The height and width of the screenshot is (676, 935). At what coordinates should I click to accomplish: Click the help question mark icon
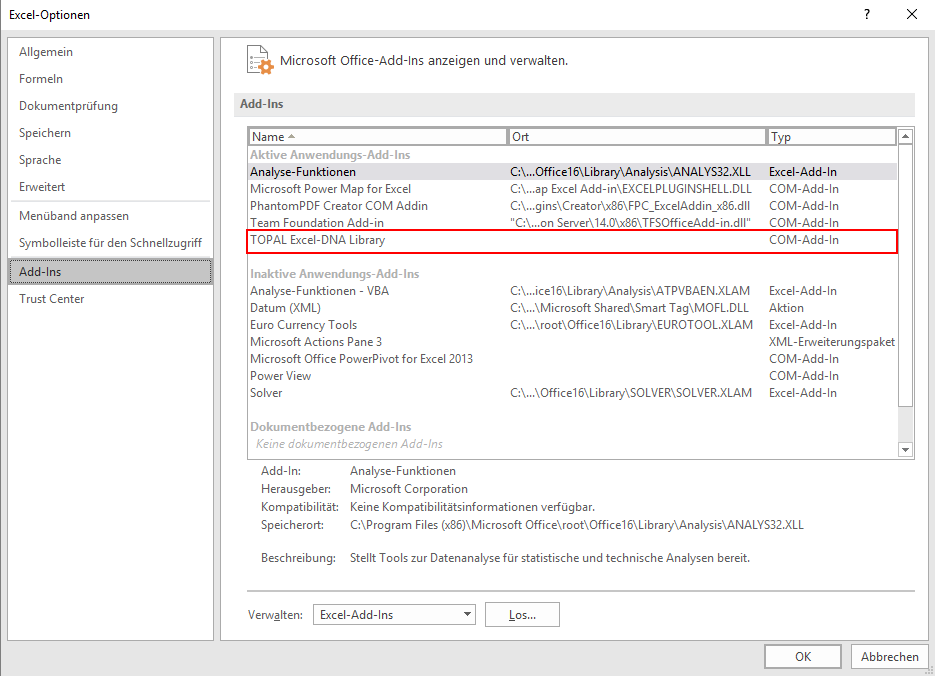point(866,14)
